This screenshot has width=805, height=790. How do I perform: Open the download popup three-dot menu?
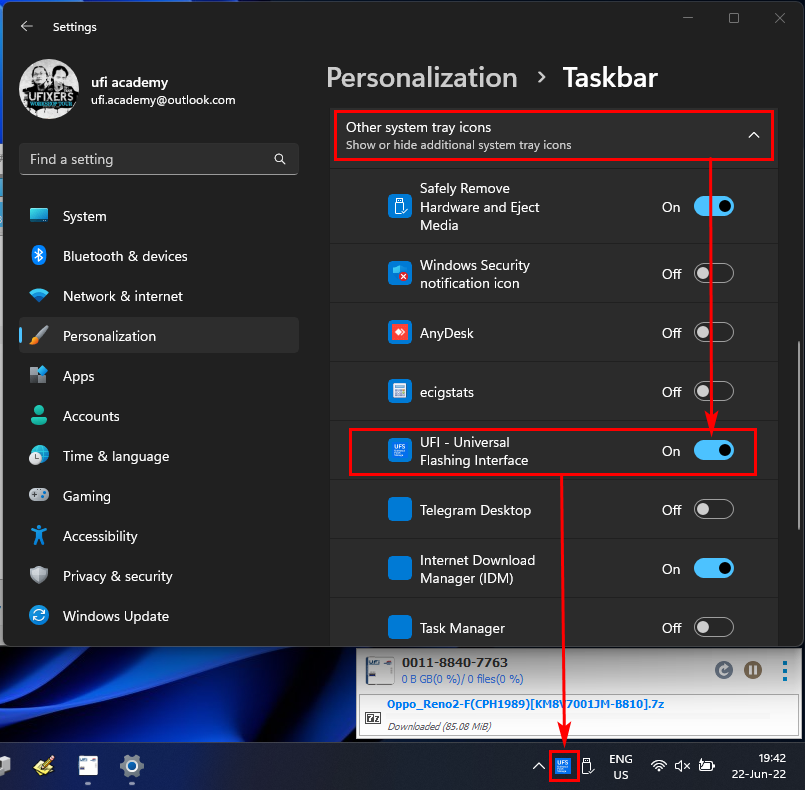tap(784, 671)
